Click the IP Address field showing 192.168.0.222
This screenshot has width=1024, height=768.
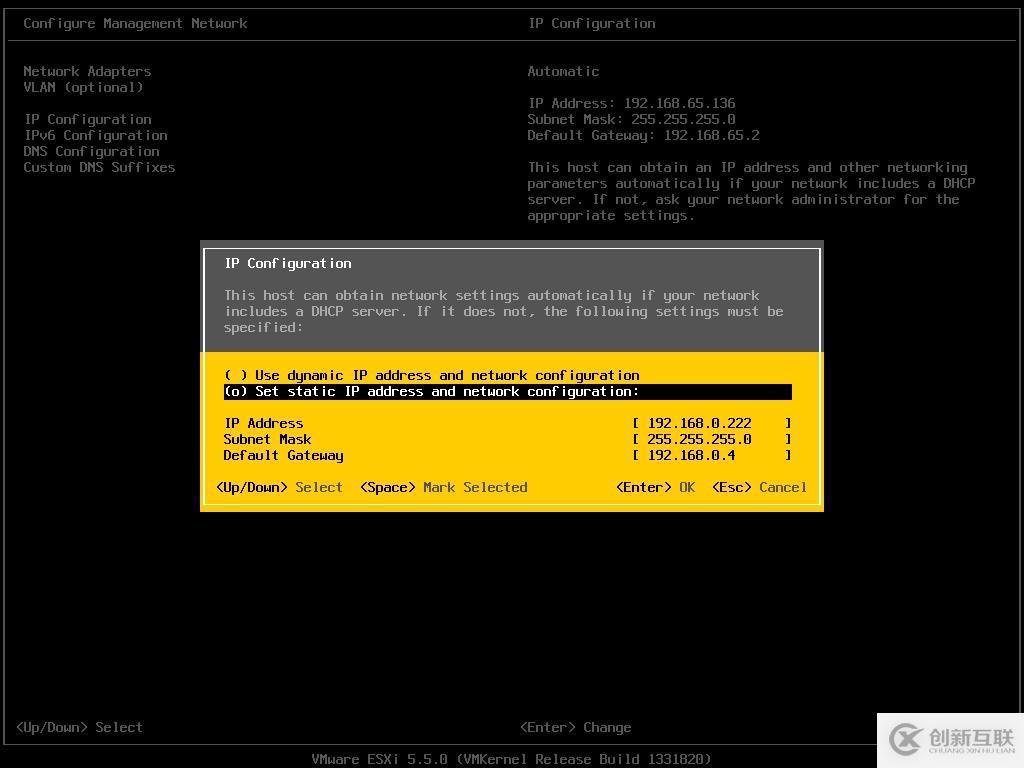click(x=712, y=423)
